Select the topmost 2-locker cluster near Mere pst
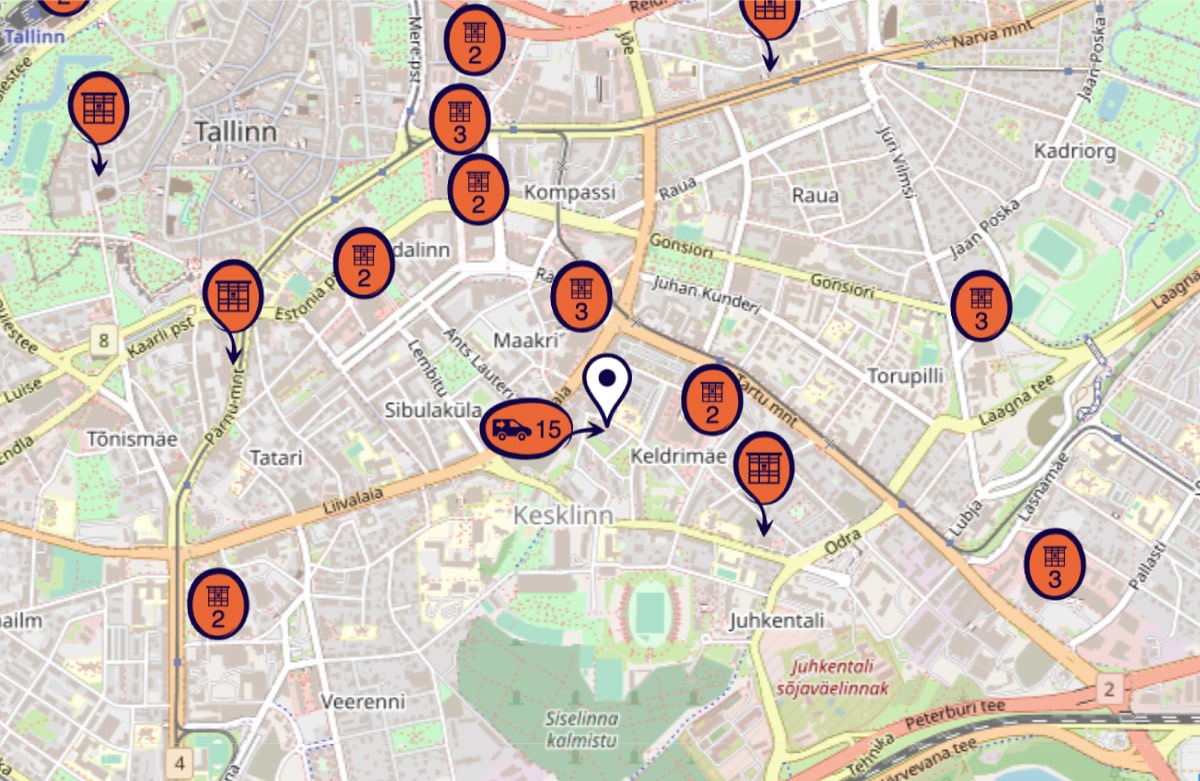Viewport: 1200px width, 781px height. [x=474, y=40]
